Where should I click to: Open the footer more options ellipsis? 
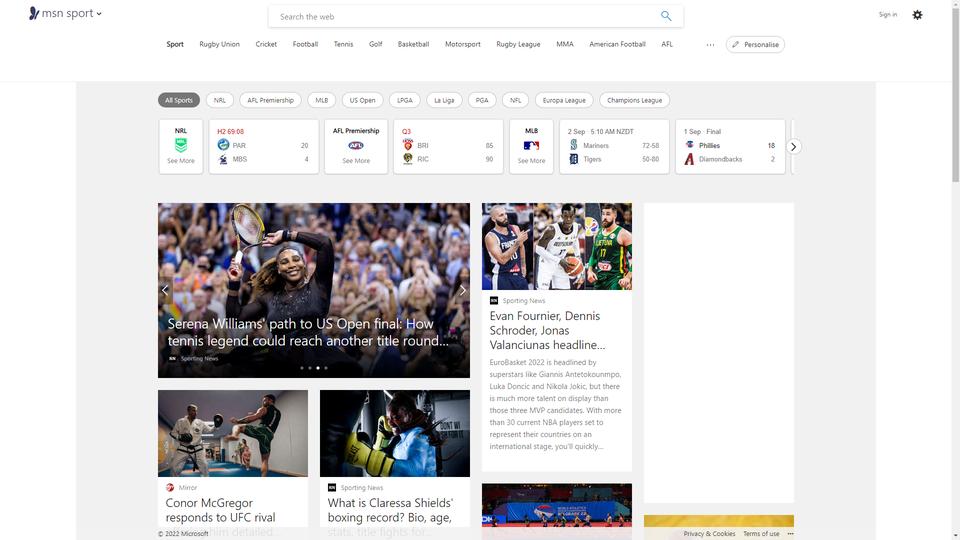[x=790, y=534]
